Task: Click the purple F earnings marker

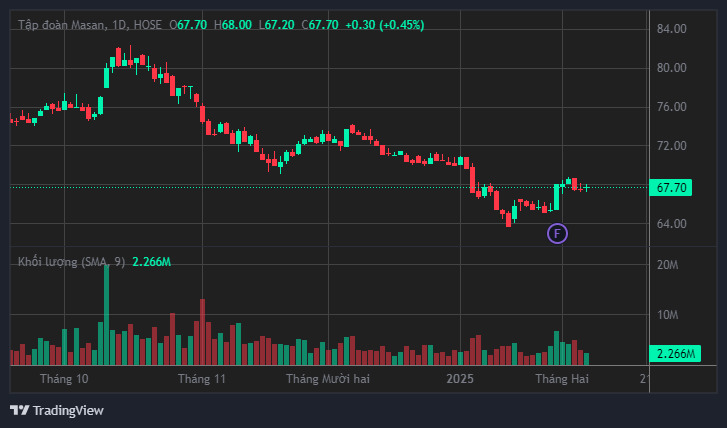Action: tap(557, 234)
